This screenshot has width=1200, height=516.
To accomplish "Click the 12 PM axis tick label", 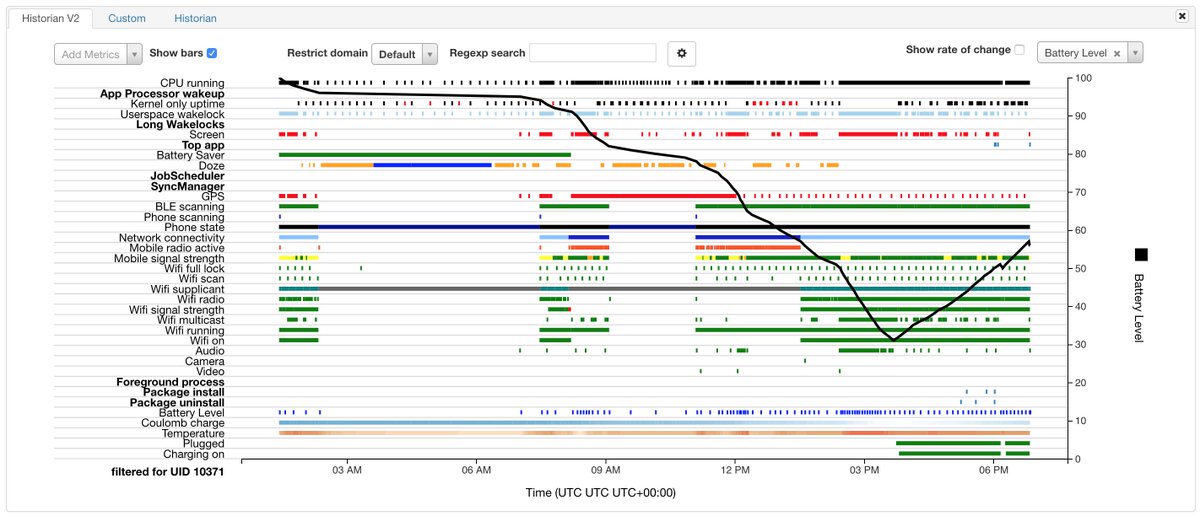I will [x=735, y=469].
